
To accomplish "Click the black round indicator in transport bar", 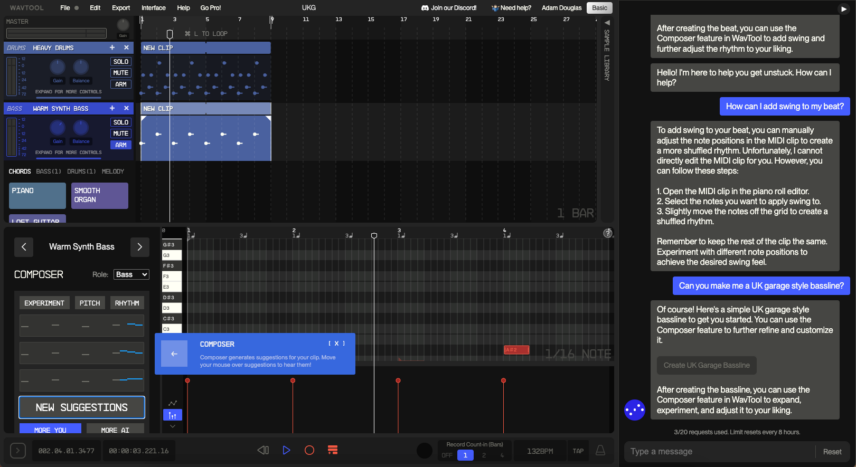I will coord(424,451).
